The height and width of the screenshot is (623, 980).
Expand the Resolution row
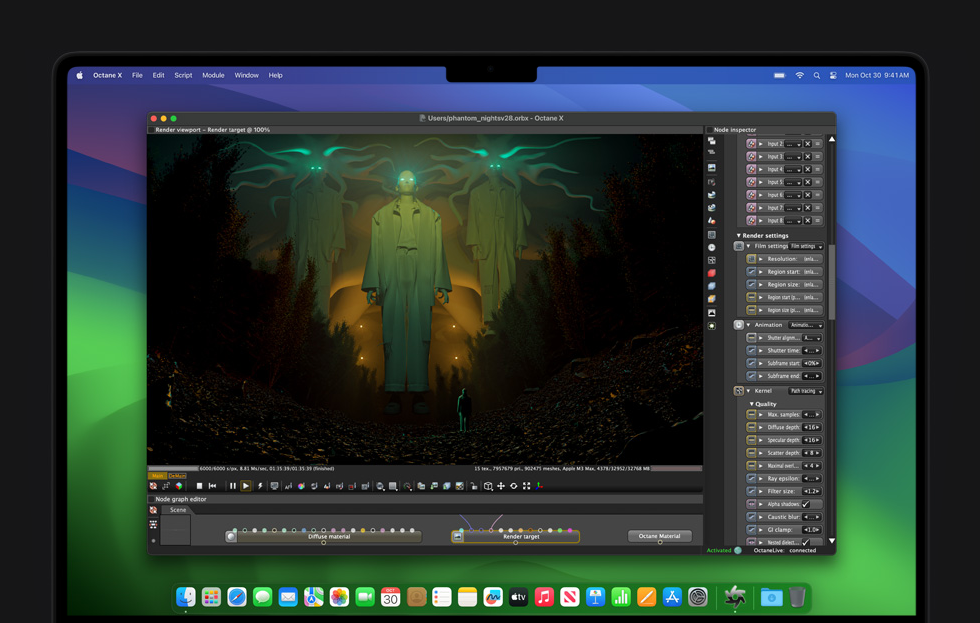tap(761, 259)
